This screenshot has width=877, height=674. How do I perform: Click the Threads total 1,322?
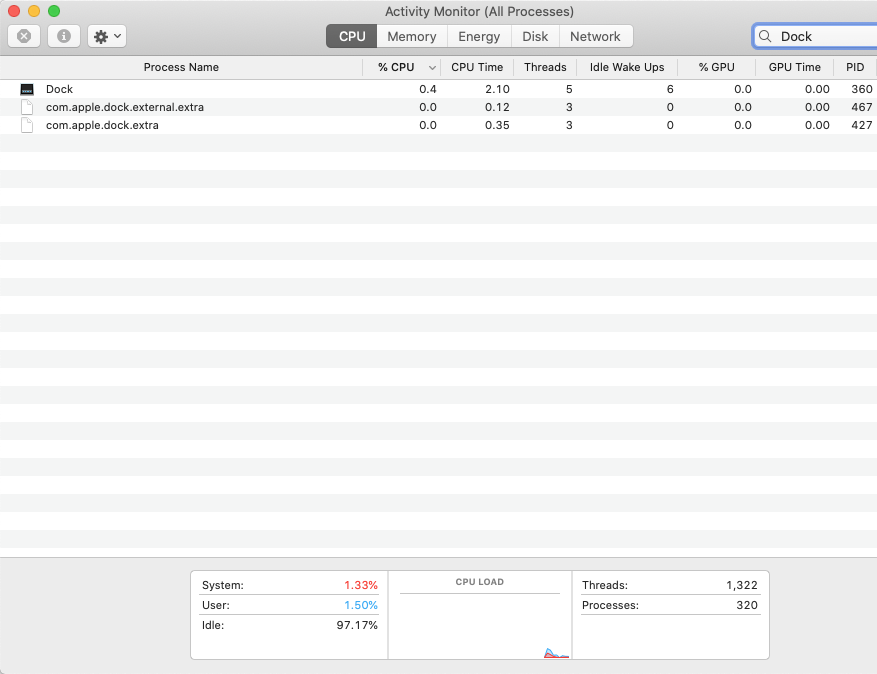pos(742,585)
